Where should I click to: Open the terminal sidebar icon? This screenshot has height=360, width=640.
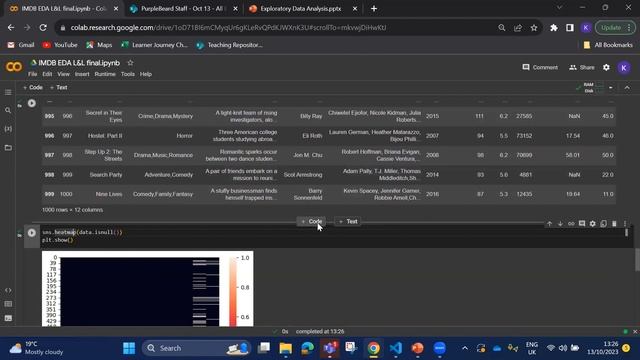(x=8, y=318)
